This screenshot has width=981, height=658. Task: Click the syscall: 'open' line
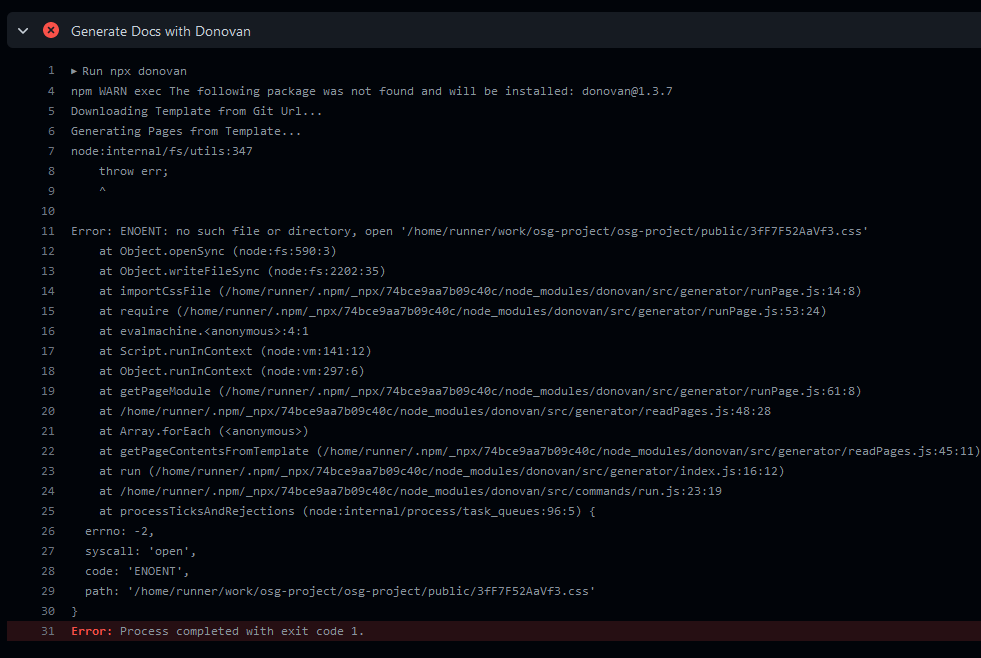(x=141, y=552)
